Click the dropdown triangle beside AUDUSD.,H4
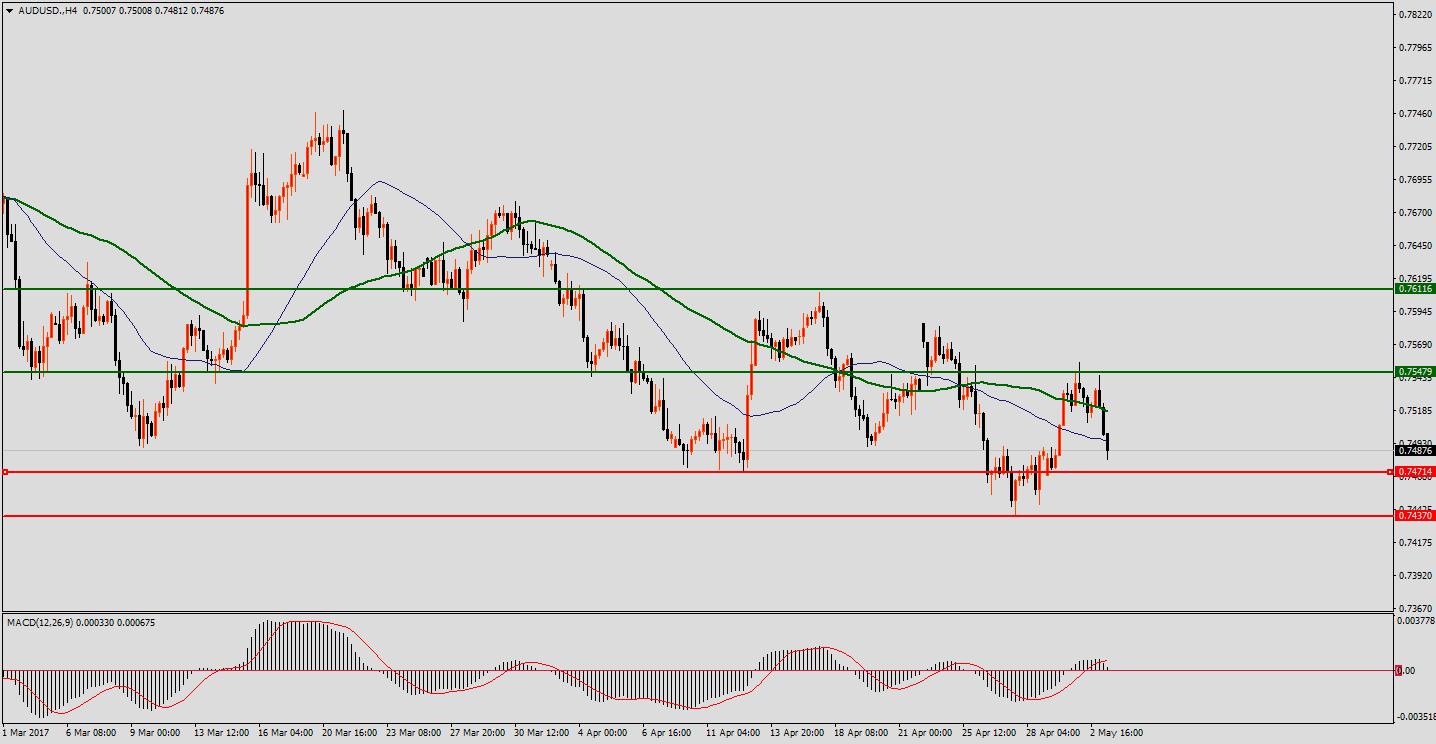 [x=10, y=11]
